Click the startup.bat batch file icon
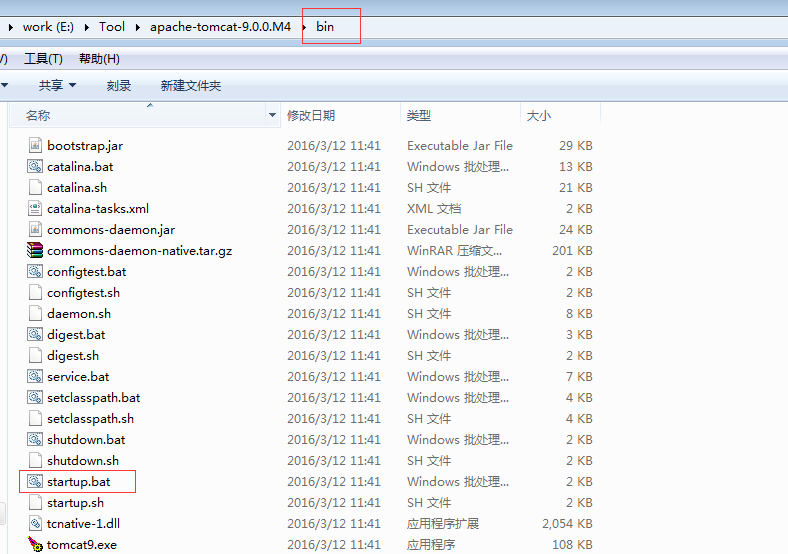This screenshot has height=554, width=788. click(x=35, y=482)
